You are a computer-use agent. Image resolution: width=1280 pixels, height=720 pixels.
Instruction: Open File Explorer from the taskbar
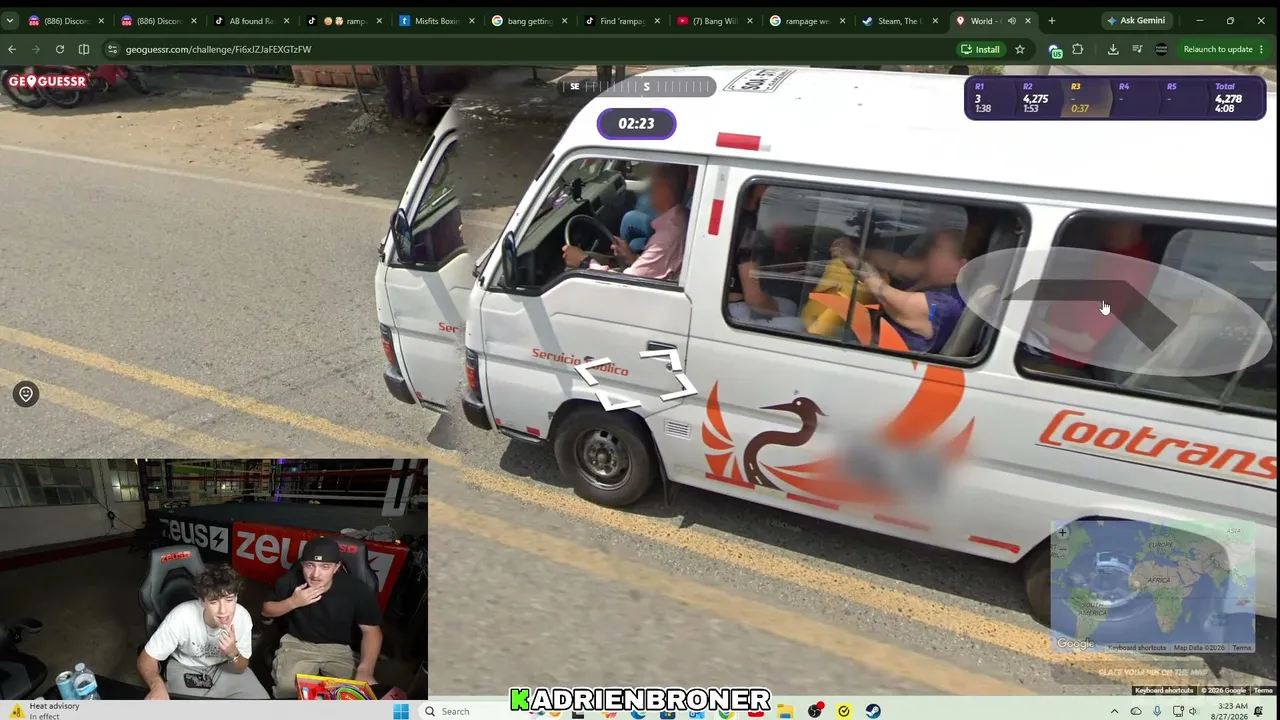[785, 711]
